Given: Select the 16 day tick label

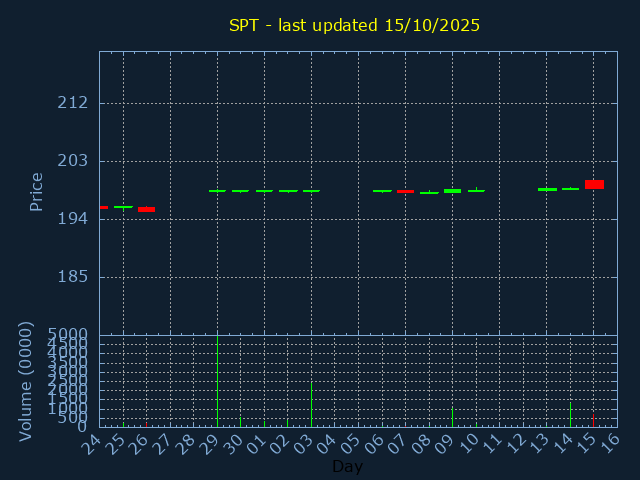Looking at the screenshot, I should point(609,442).
